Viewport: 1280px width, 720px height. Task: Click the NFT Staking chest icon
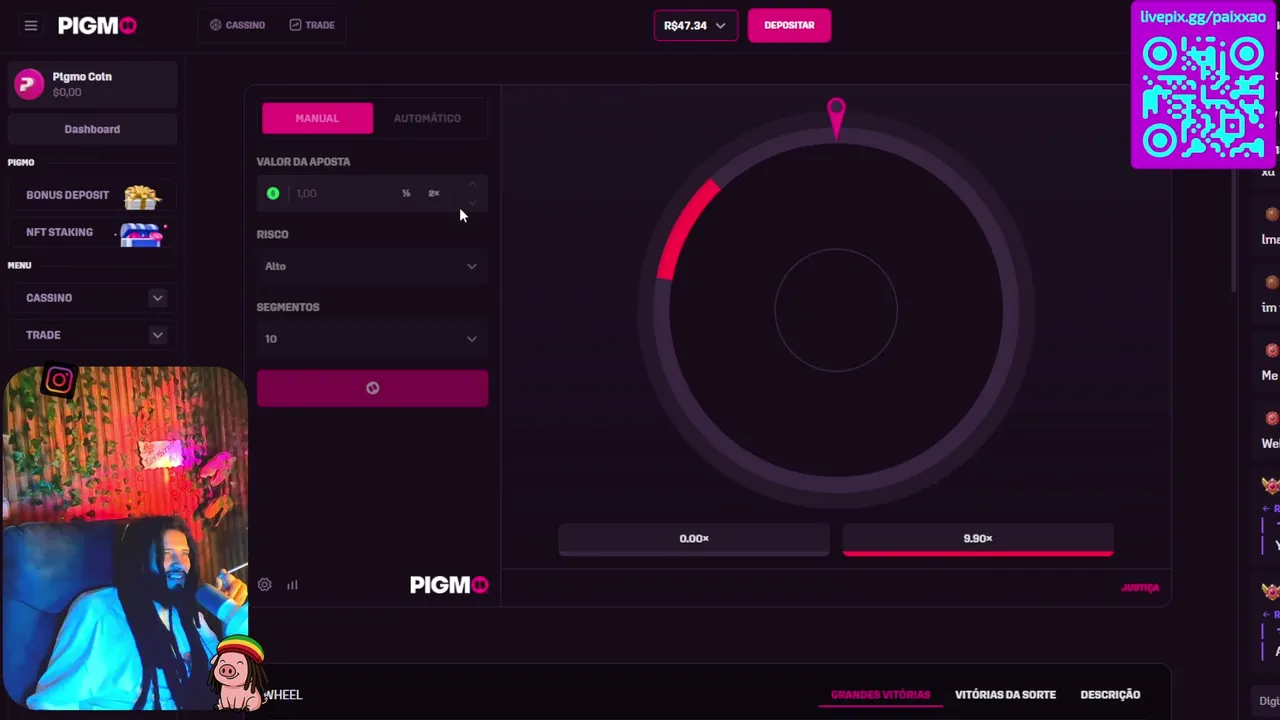[x=142, y=233]
